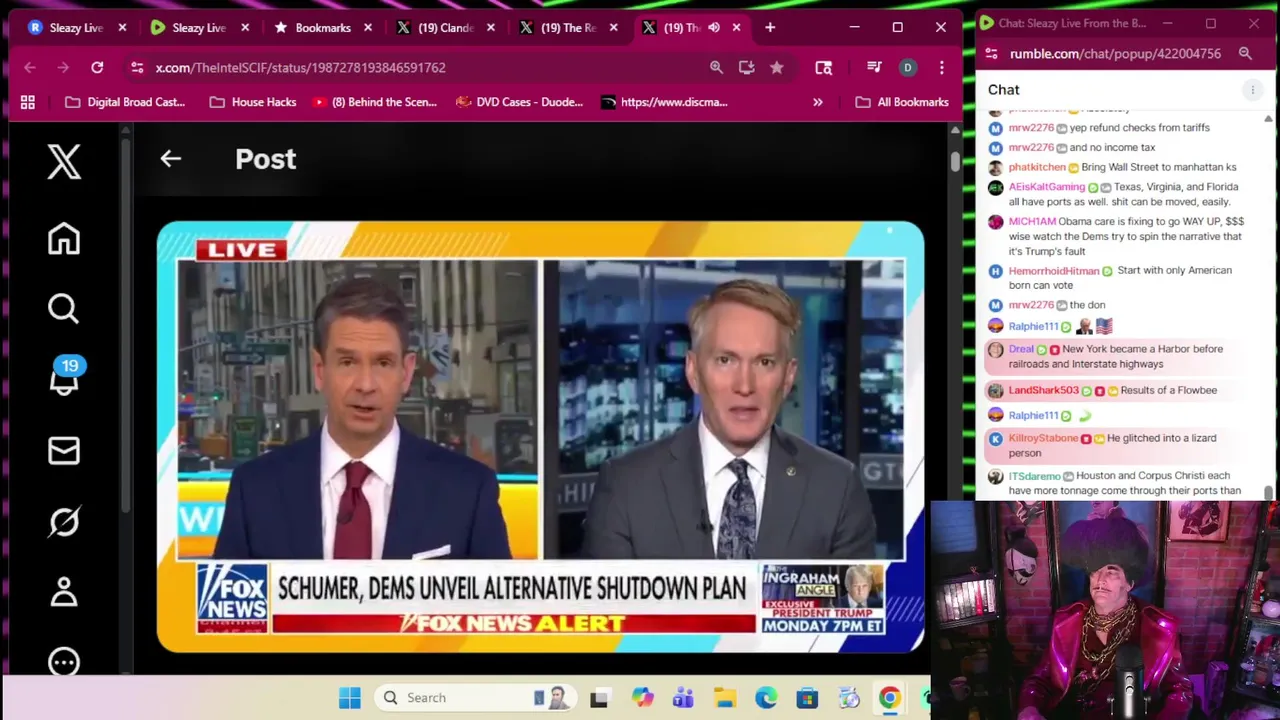1280x720 pixels.
Task: Click the search icon in Rumble popup title bar
Action: 1245,54
